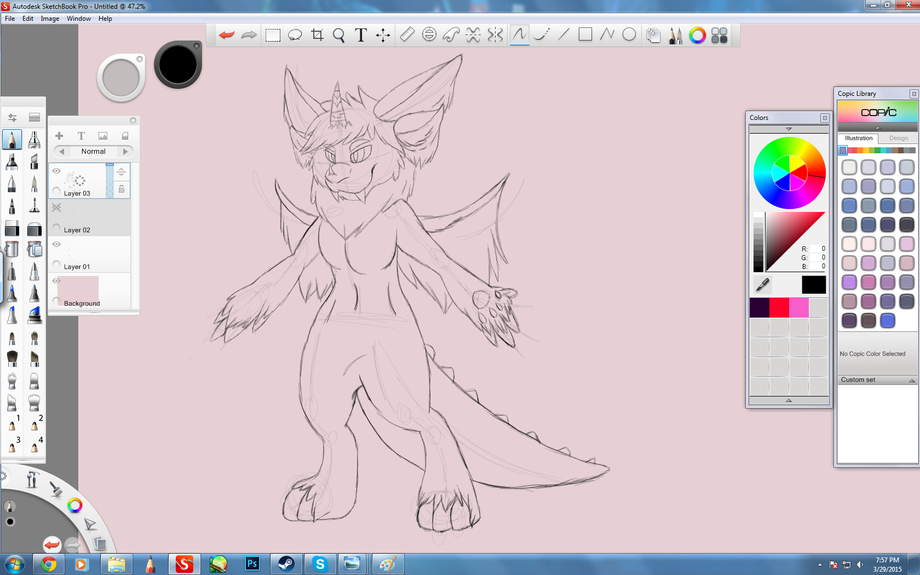The width and height of the screenshot is (920, 575).
Task: Select the Pencil brush in brush palette
Action: [12, 140]
